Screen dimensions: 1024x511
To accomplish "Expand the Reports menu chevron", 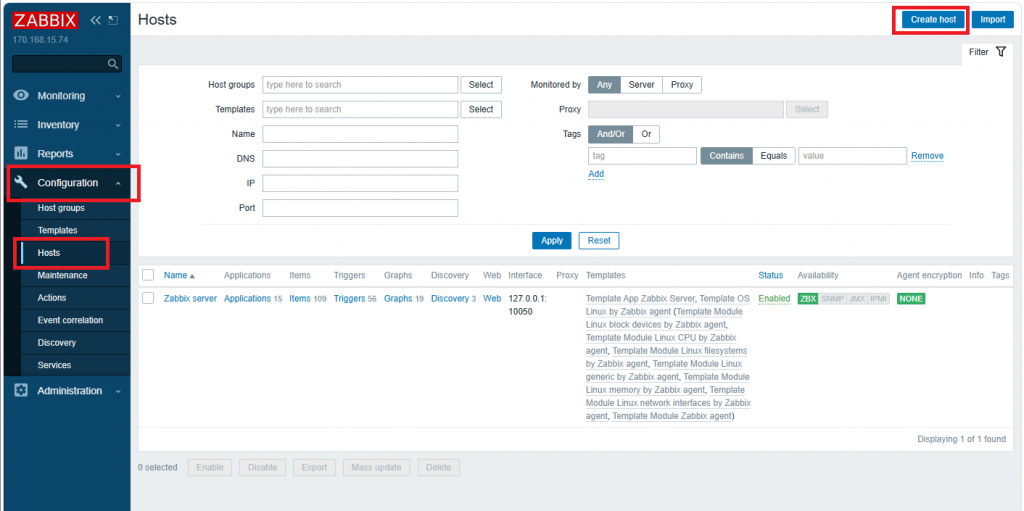I will [x=118, y=154].
